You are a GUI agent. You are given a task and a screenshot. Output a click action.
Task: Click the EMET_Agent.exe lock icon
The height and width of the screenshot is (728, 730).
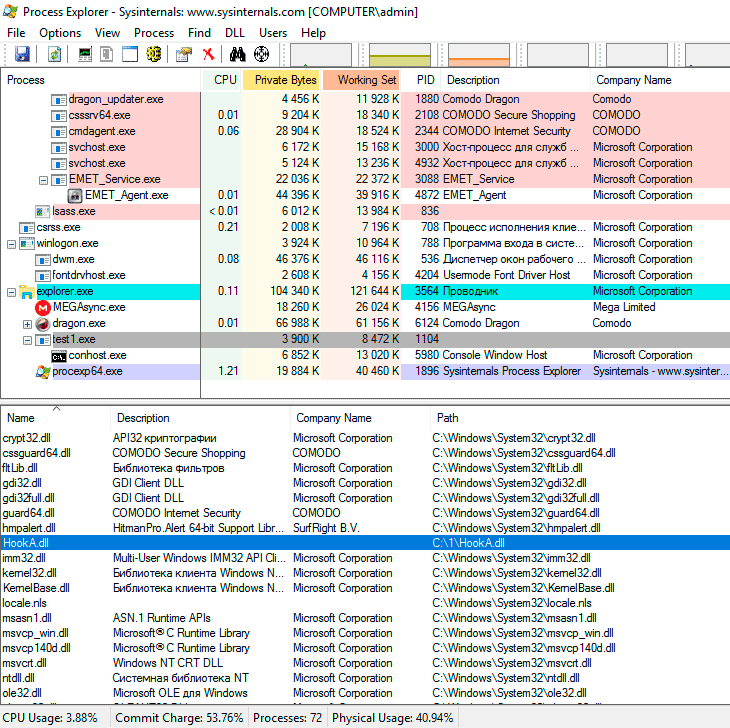(x=74, y=195)
